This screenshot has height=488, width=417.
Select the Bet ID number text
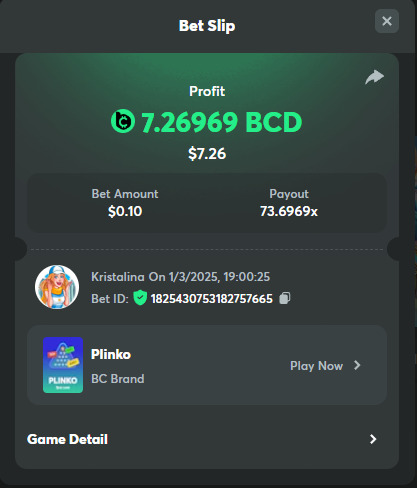(212, 299)
